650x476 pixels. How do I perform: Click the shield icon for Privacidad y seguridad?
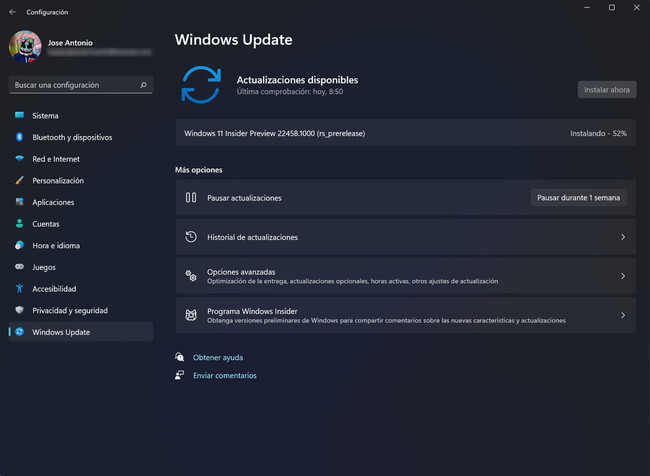point(19,310)
